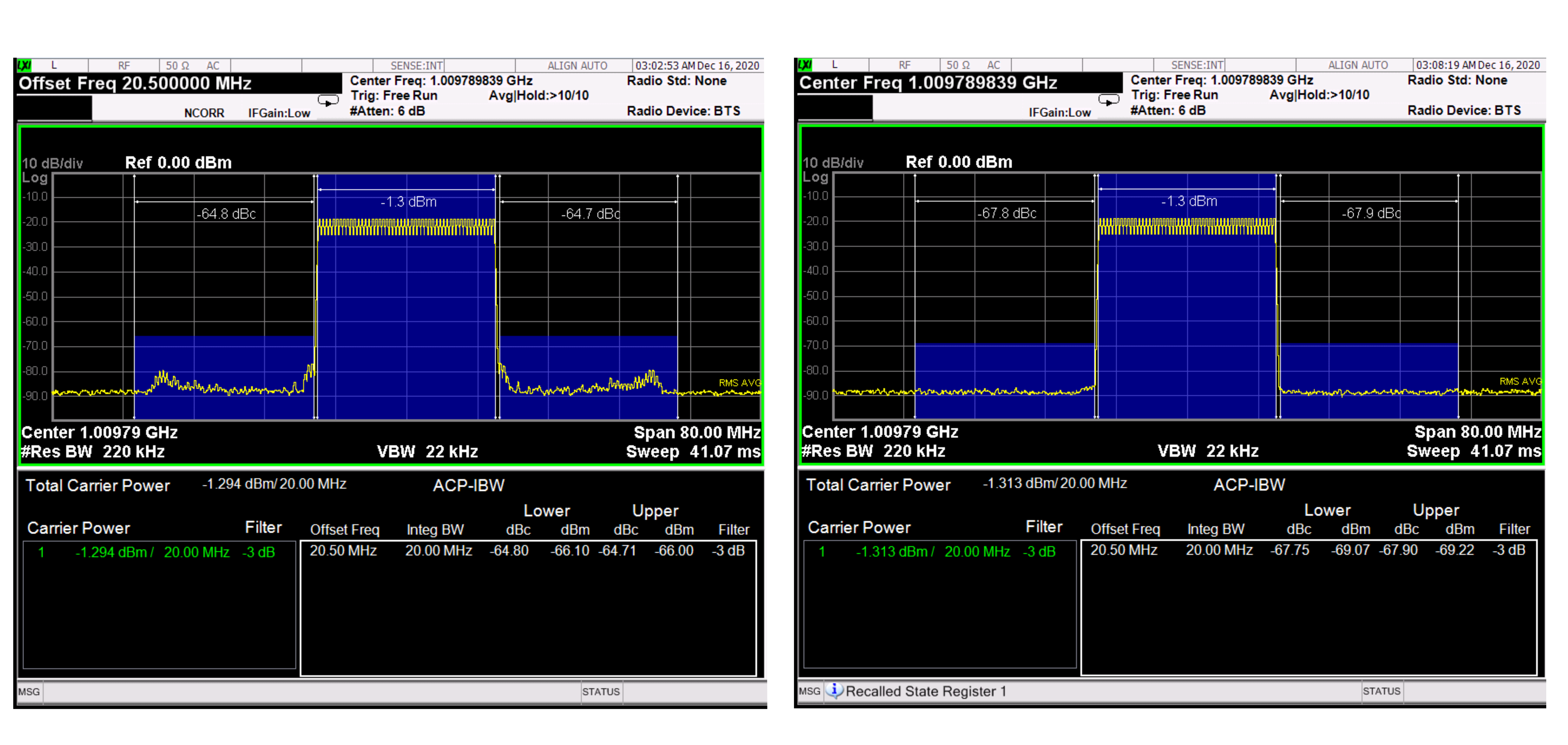This screenshot has height=745, width=1568.
Task: Click IFGain:Low in left analyzer header
Action: [279, 113]
